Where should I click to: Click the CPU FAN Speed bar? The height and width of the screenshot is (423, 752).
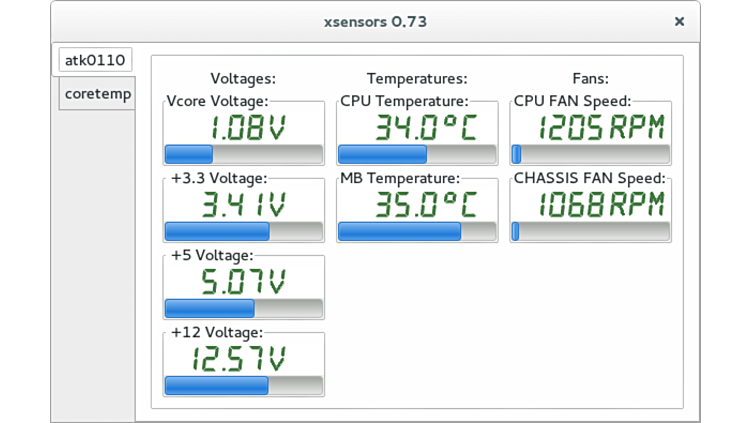click(x=590, y=154)
